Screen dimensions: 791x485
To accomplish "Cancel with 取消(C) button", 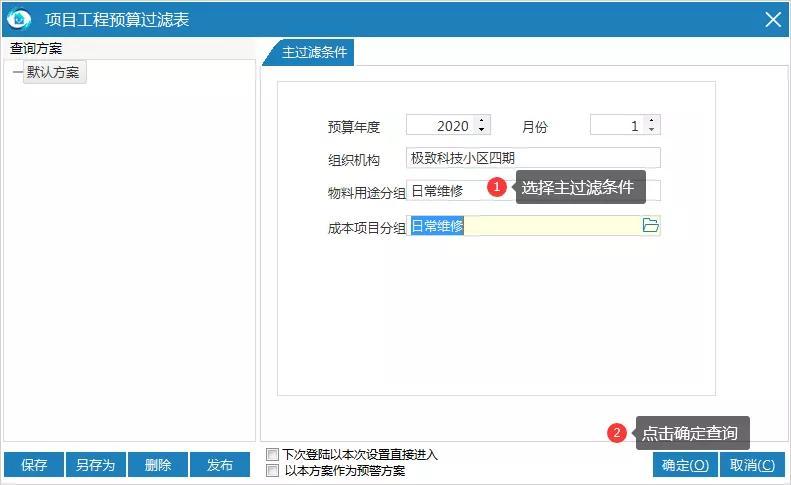I will pos(752,464).
